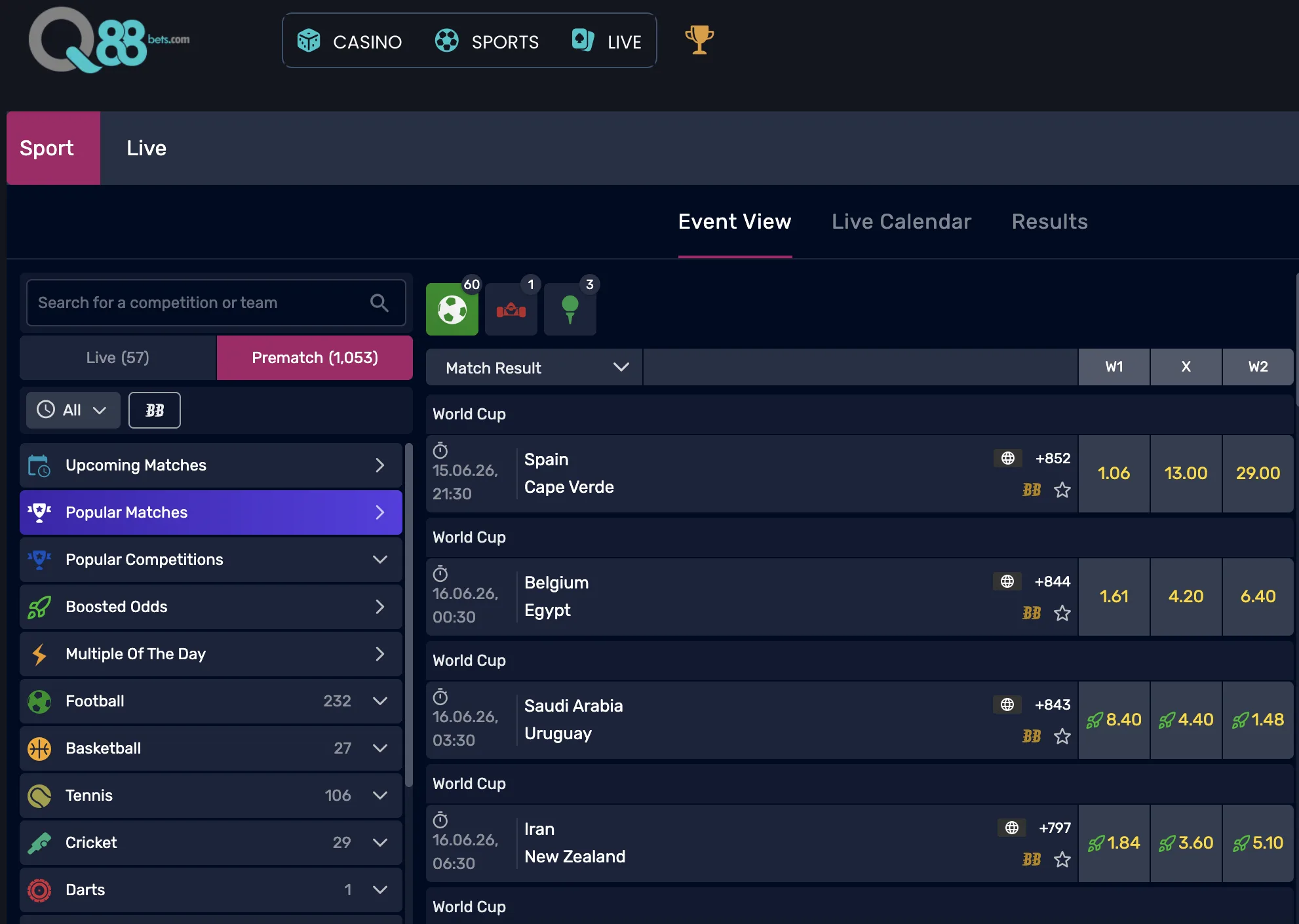The image size is (1299, 924).
Task: Click the competition or team search field
Action: (x=216, y=303)
